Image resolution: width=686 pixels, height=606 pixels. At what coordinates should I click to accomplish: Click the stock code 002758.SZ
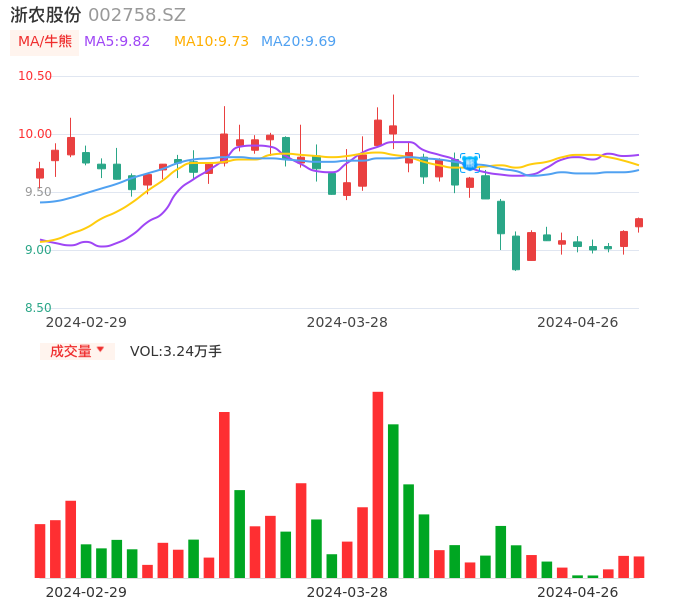click(137, 15)
